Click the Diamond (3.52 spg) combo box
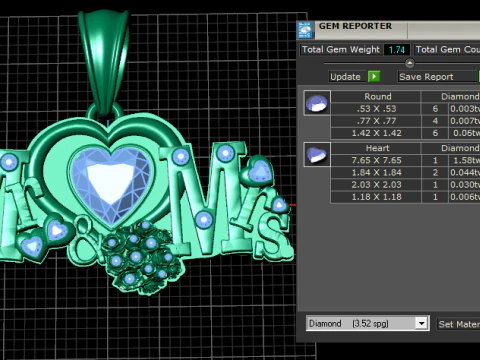 point(367,323)
